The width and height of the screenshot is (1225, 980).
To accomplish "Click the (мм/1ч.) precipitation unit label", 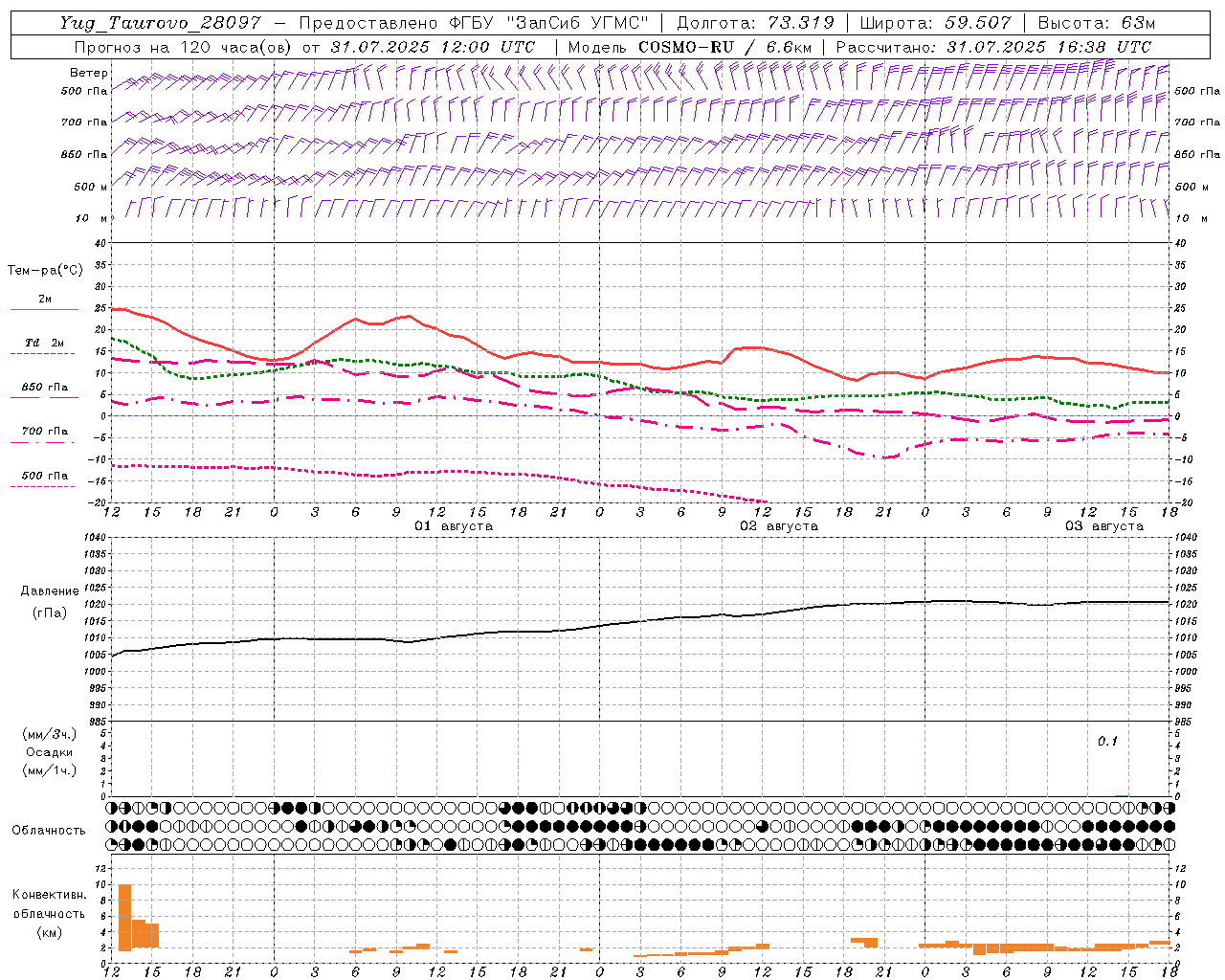I will click(50, 770).
